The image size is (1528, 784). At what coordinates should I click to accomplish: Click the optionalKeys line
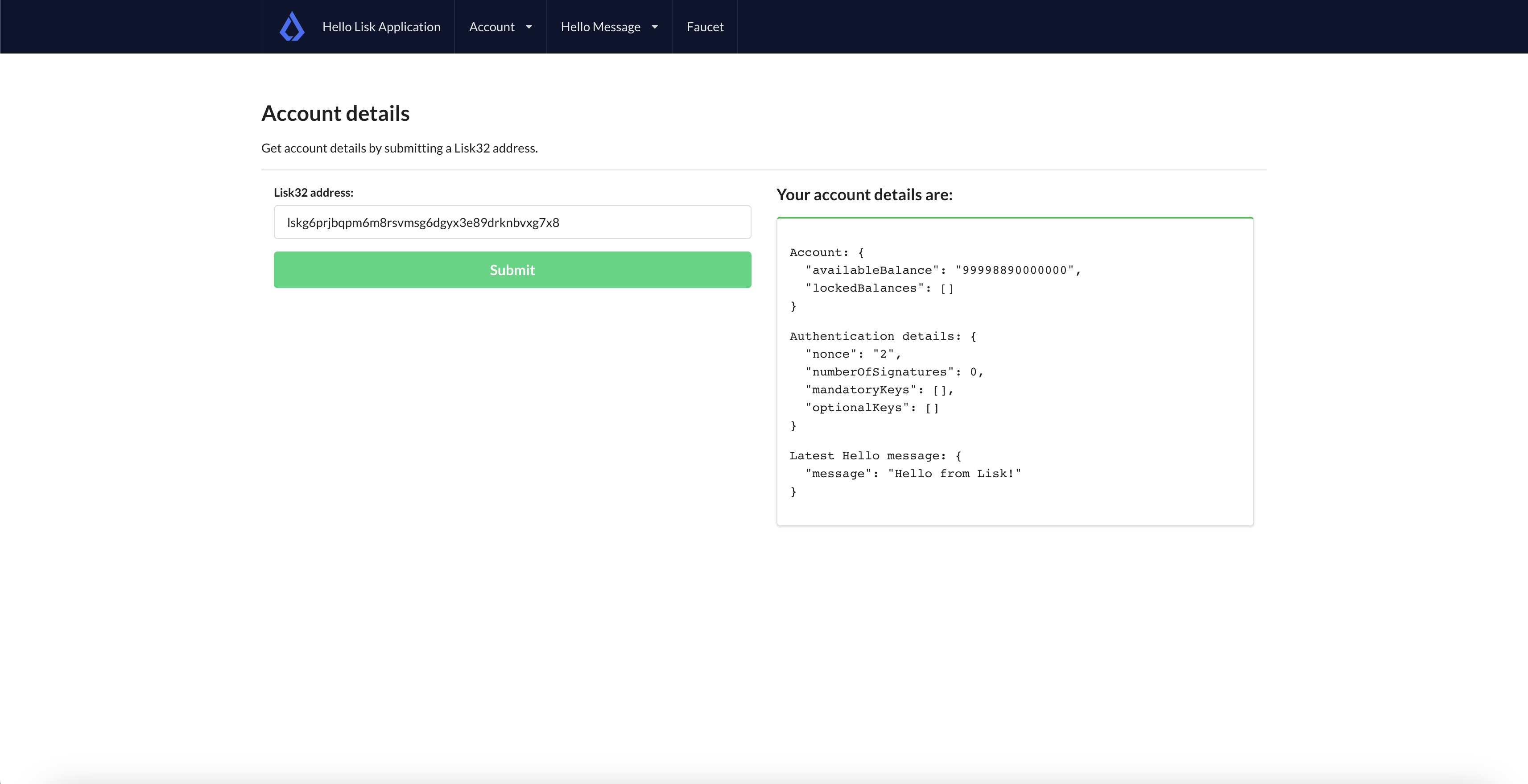(x=872, y=408)
